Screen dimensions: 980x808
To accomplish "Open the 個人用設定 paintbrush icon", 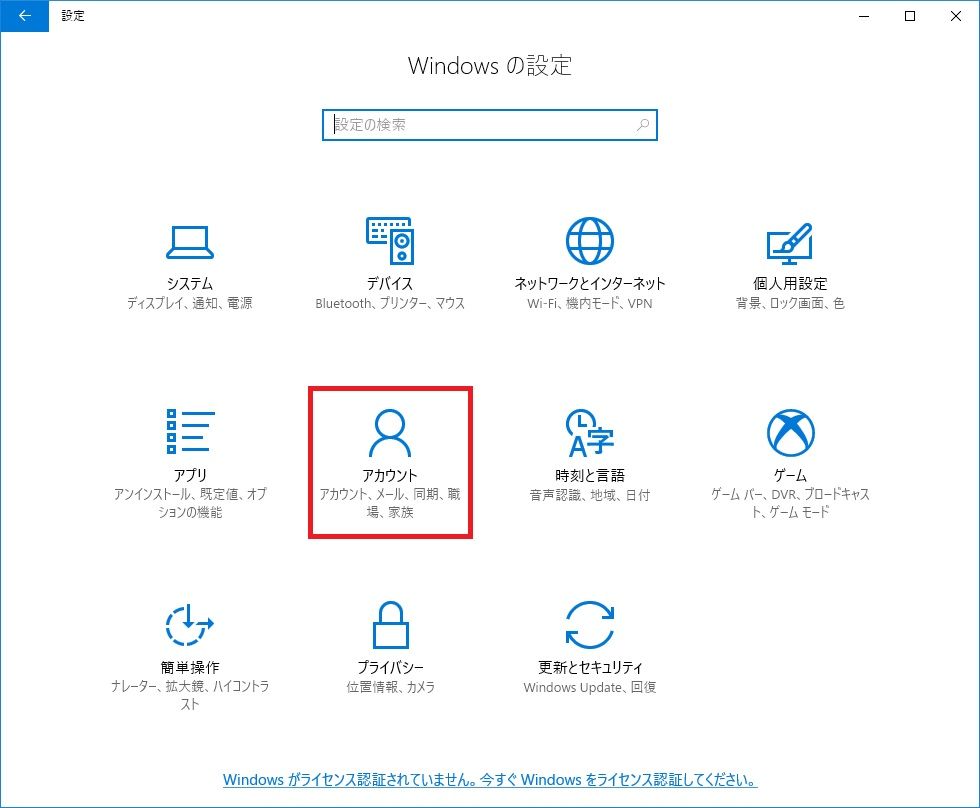I will 790,243.
